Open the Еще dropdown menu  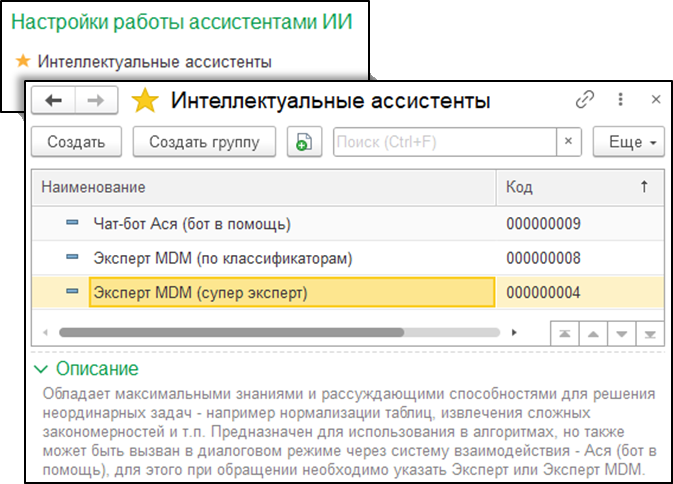(628, 142)
